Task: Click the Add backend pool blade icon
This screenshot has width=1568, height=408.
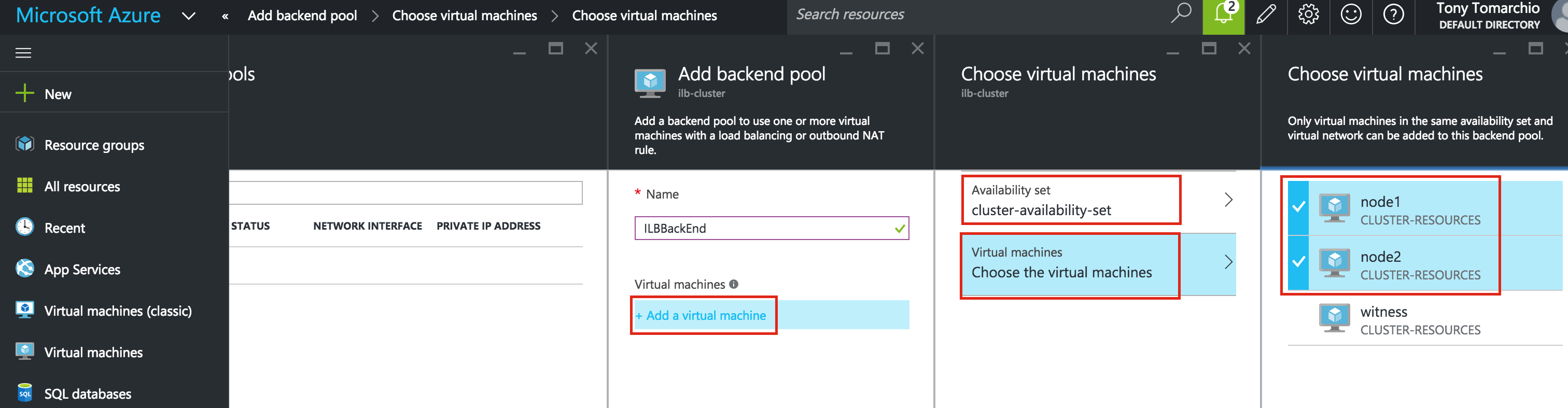Action: click(x=650, y=84)
